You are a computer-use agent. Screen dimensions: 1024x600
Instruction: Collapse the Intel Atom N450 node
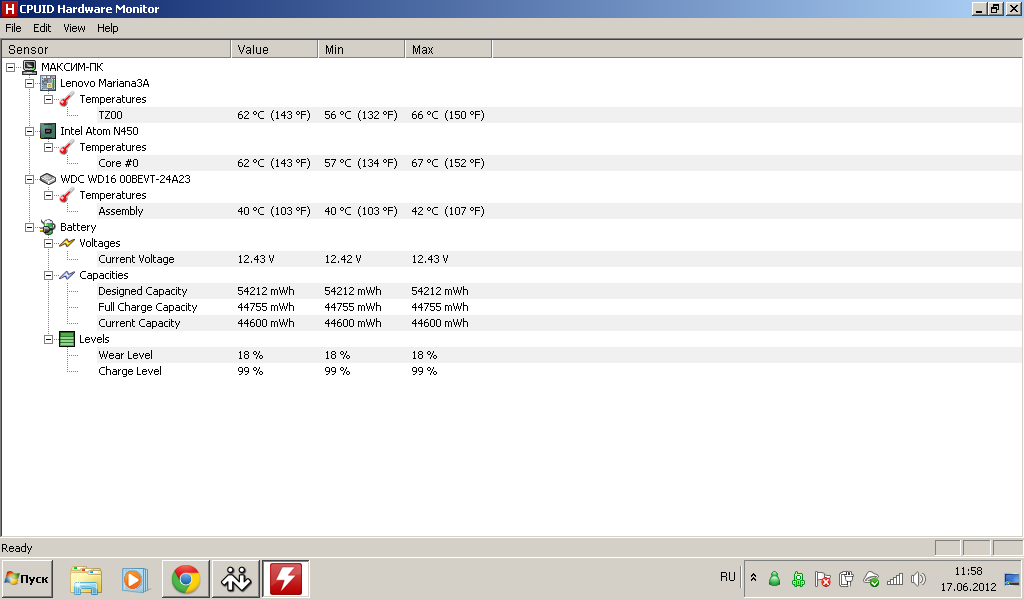click(30, 131)
